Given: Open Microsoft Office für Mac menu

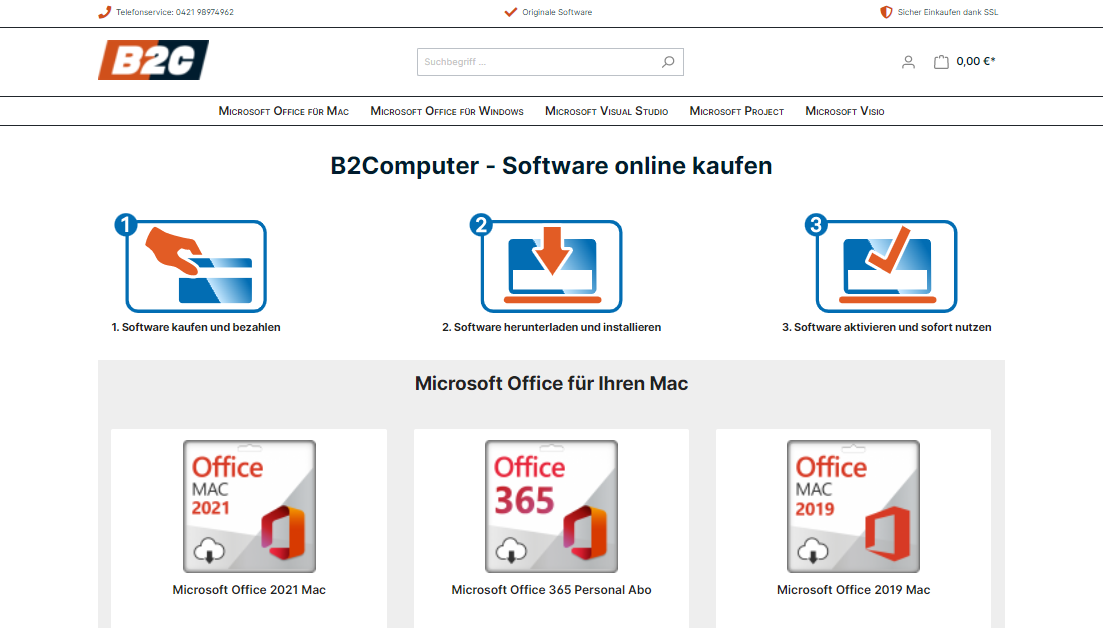Looking at the screenshot, I should point(283,111).
